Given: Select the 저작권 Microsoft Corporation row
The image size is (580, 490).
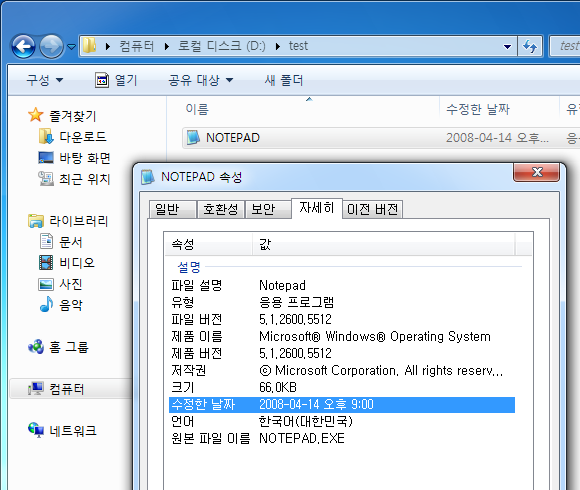Looking at the screenshot, I should tap(342, 371).
